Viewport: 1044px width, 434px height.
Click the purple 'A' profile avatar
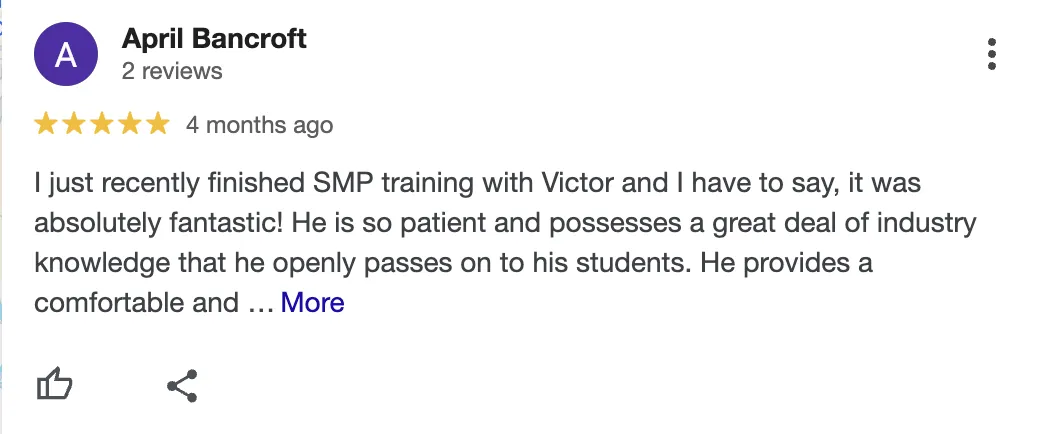(66, 54)
